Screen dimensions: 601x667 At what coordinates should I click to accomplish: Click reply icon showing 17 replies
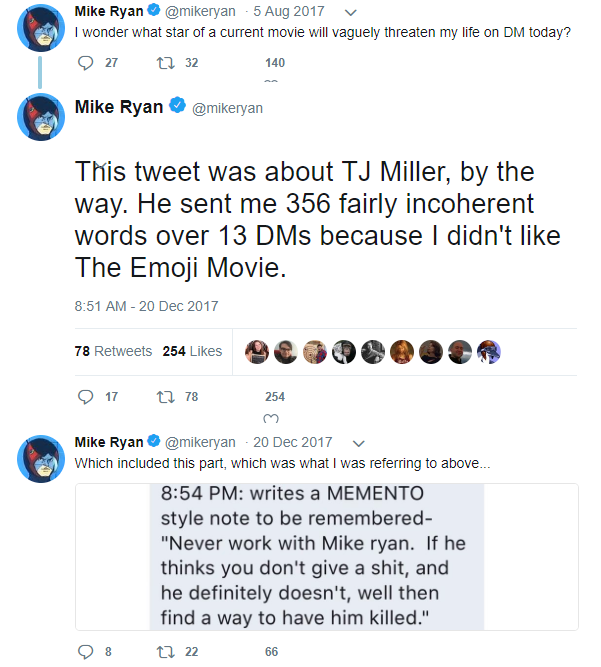85,397
